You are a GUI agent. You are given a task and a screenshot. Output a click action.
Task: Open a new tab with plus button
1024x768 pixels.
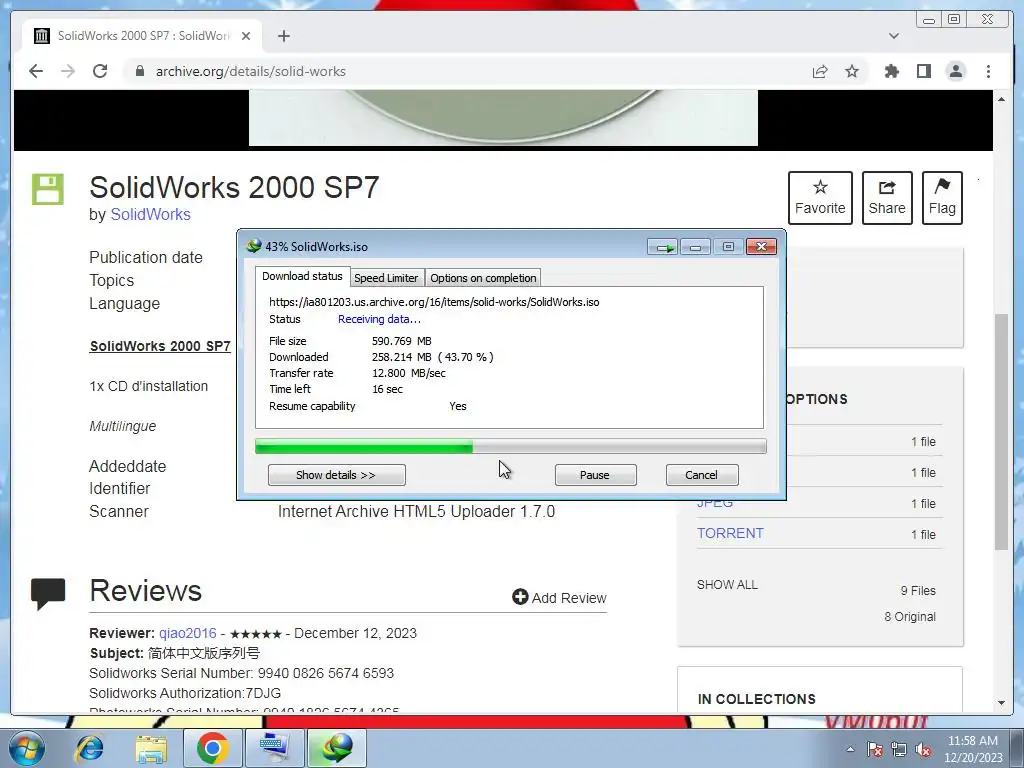[x=283, y=36]
